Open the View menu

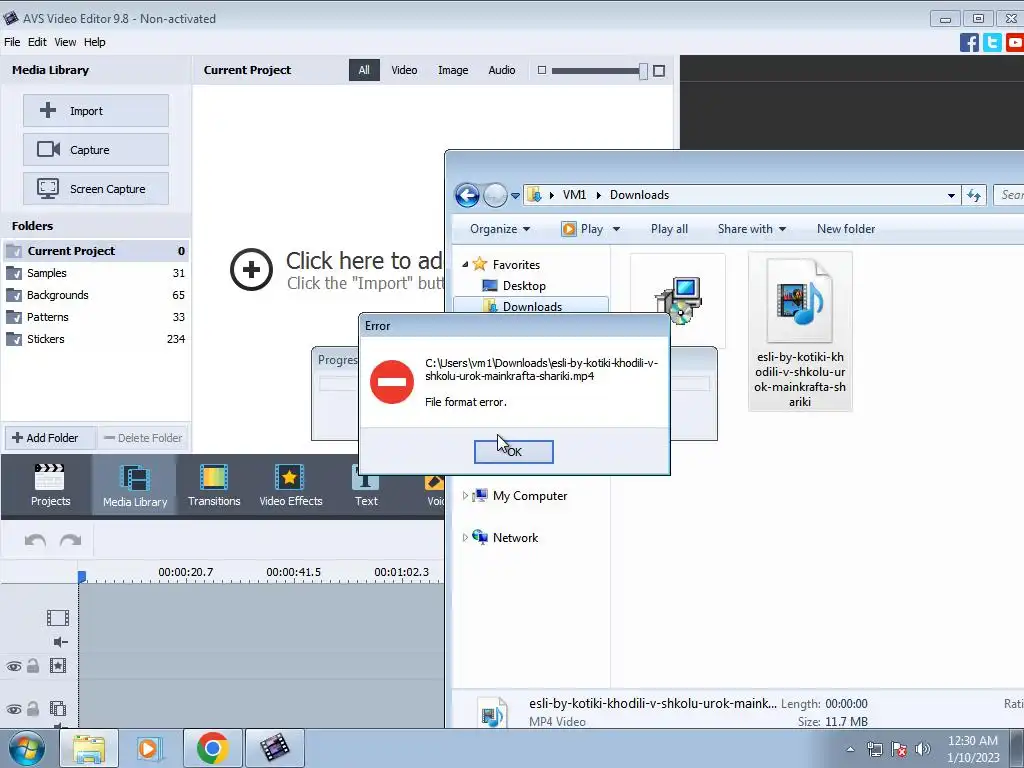click(65, 42)
